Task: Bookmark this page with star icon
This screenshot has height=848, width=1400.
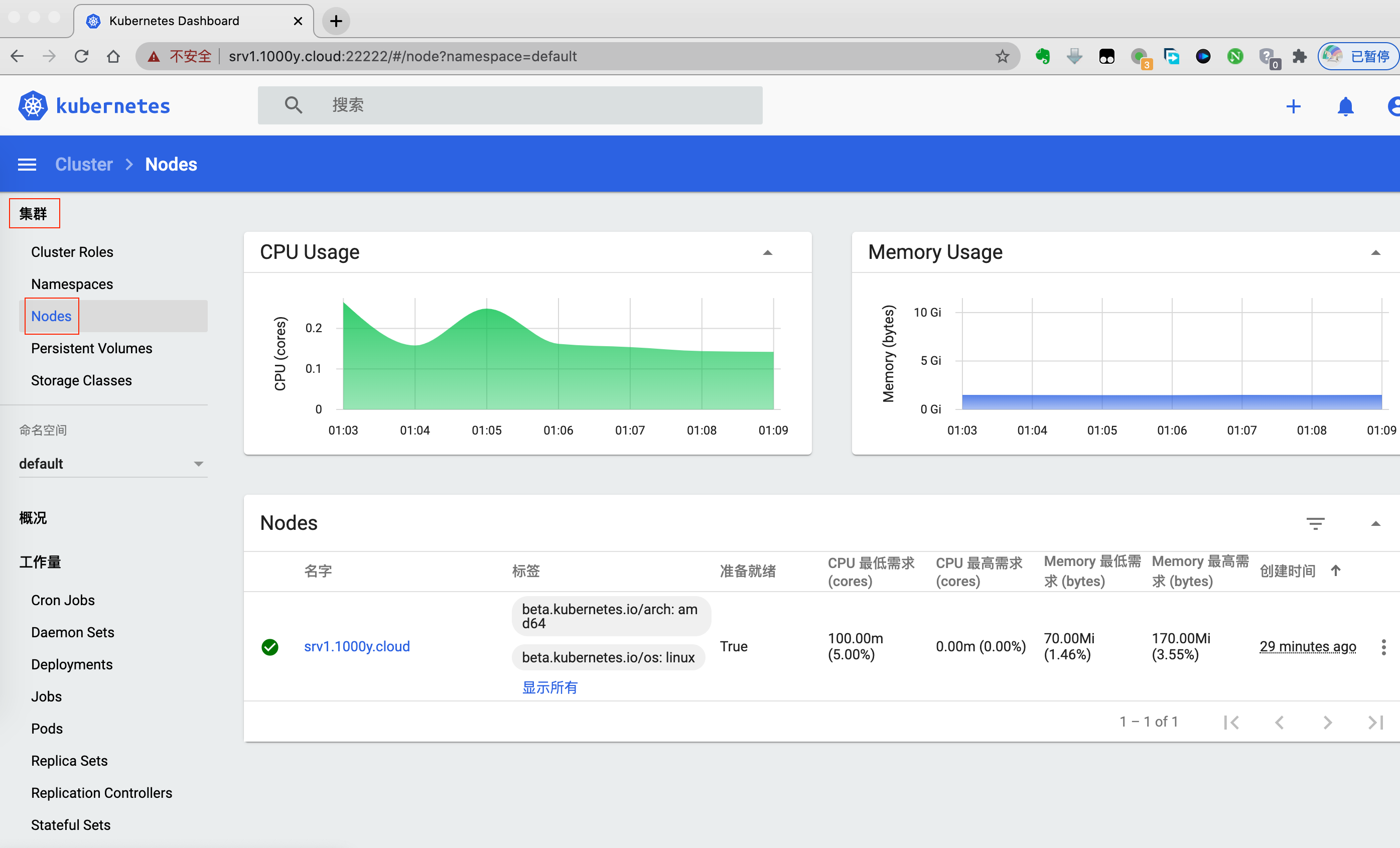Action: (1002, 56)
